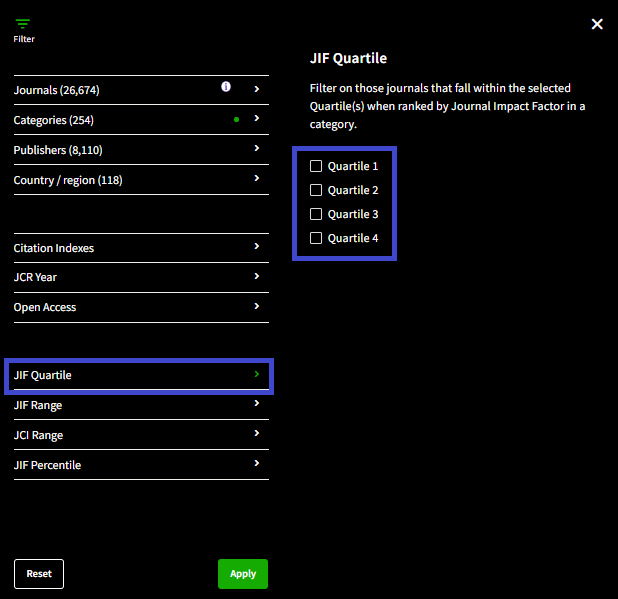Expand the Journals chevron arrow
Viewport: 618px width, 599px height.
pyautogui.click(x=257, y=89)
